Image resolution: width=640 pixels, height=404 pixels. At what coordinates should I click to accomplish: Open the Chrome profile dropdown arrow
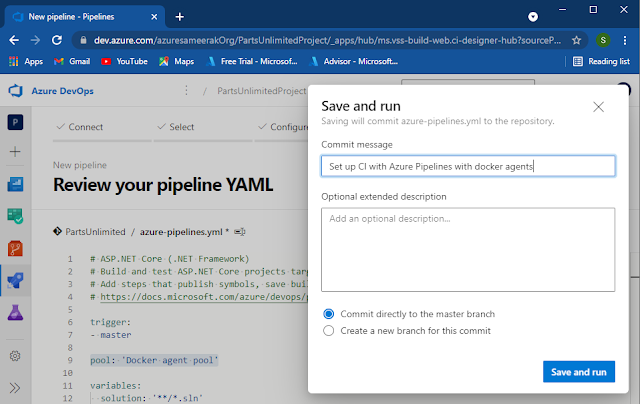533,17
